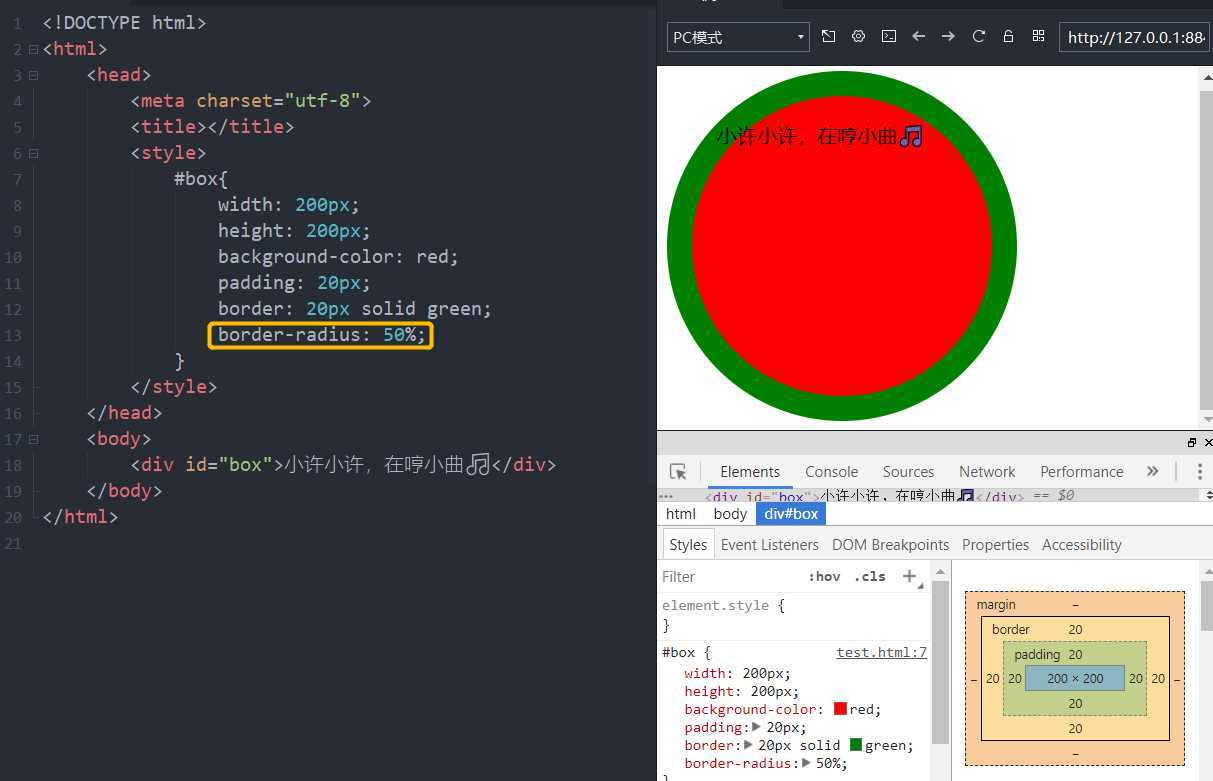Open the preview settings gear icon
Screen dimensions: 1213x781
tap(858, 37)
